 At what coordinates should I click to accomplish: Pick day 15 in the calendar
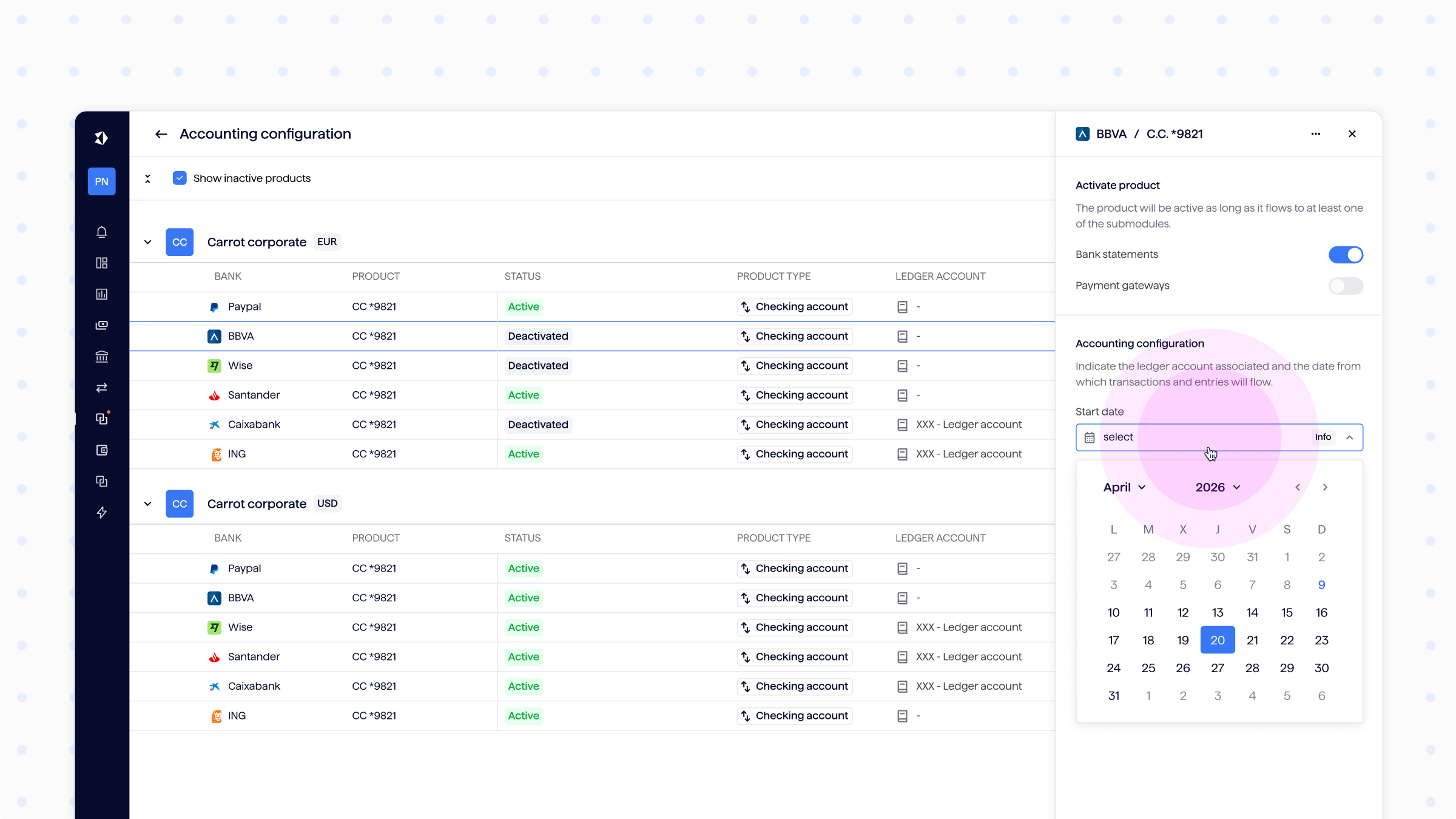point(1287,613)
